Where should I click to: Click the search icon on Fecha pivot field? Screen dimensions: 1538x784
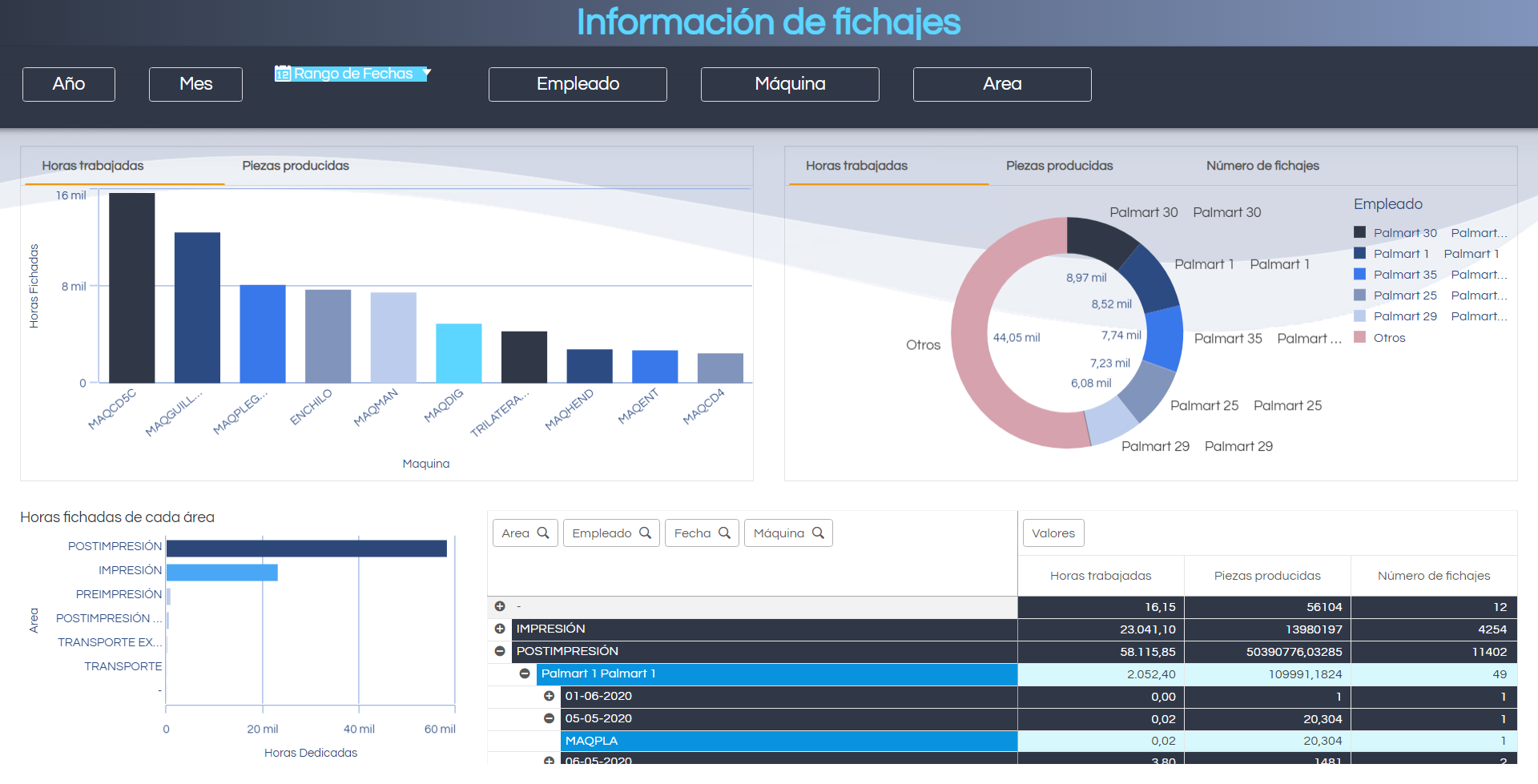[x=724, y=533]
